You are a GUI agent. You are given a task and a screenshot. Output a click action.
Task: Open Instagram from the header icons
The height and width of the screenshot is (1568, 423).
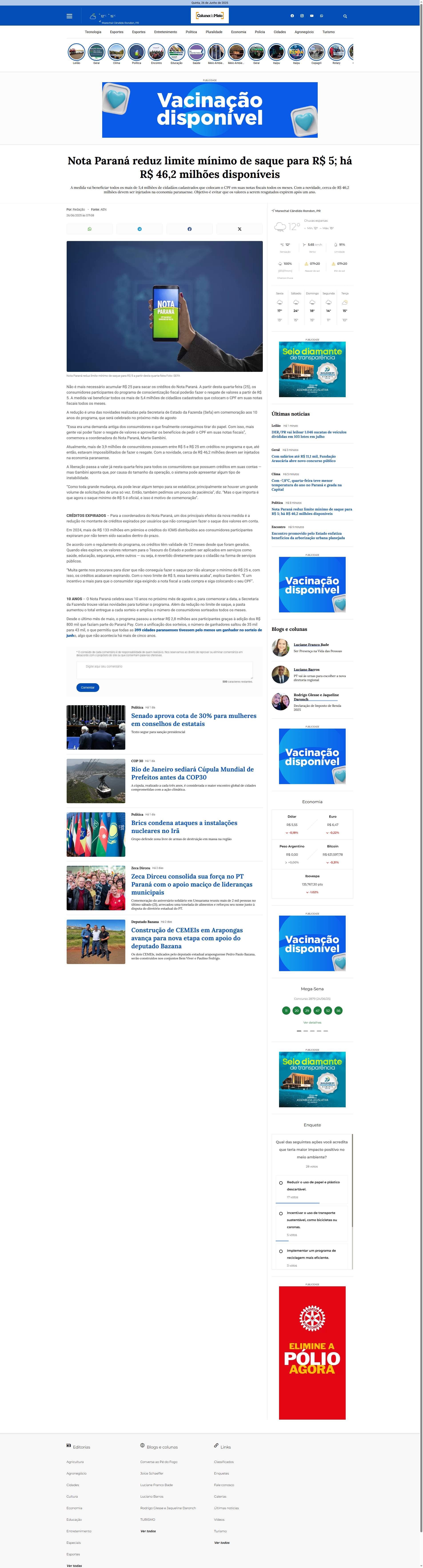[302, 16]
